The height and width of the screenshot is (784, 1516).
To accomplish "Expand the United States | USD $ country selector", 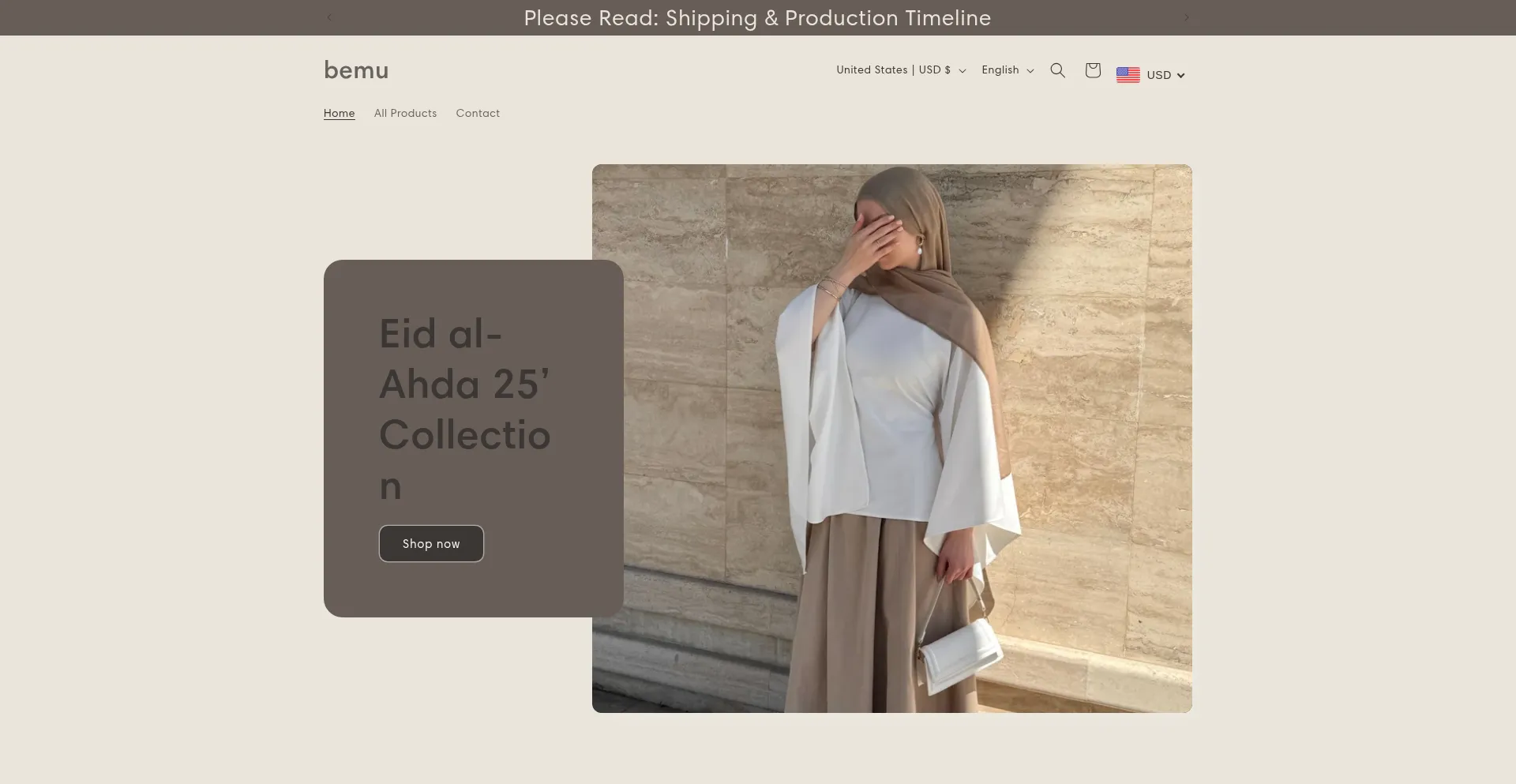I will 893,70.
